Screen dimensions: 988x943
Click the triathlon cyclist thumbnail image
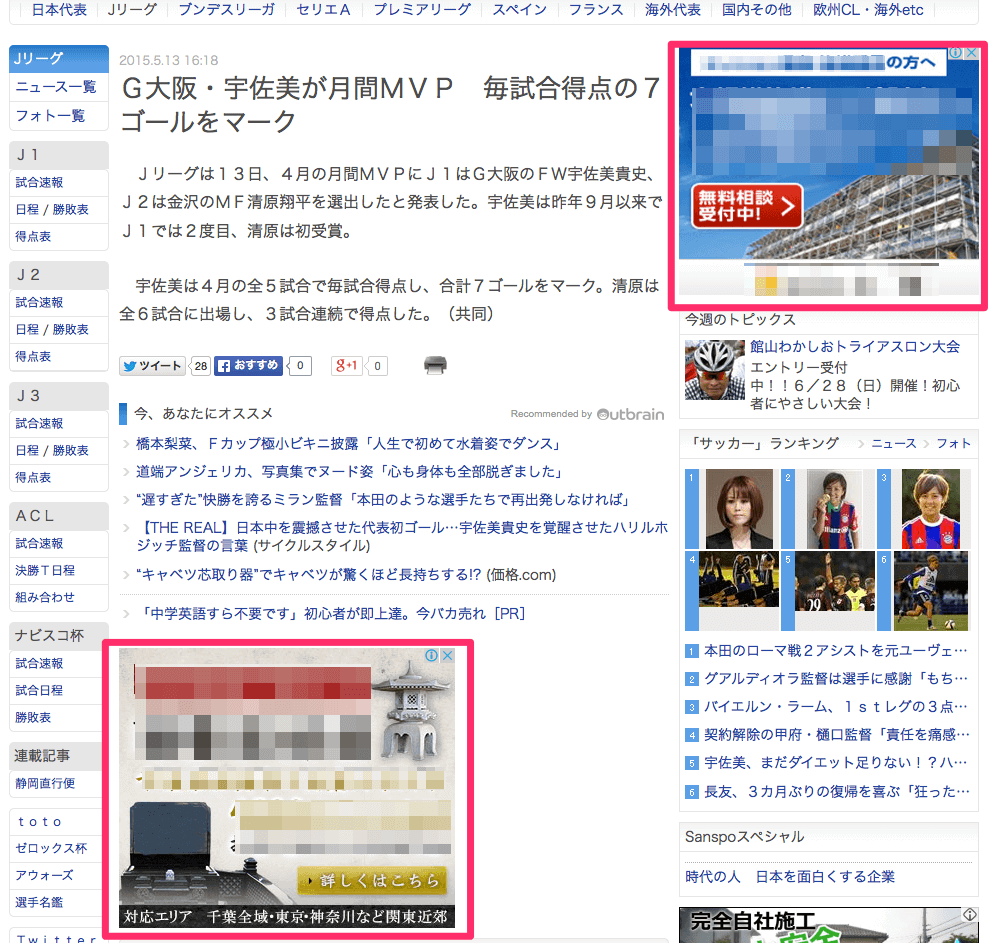714,370
